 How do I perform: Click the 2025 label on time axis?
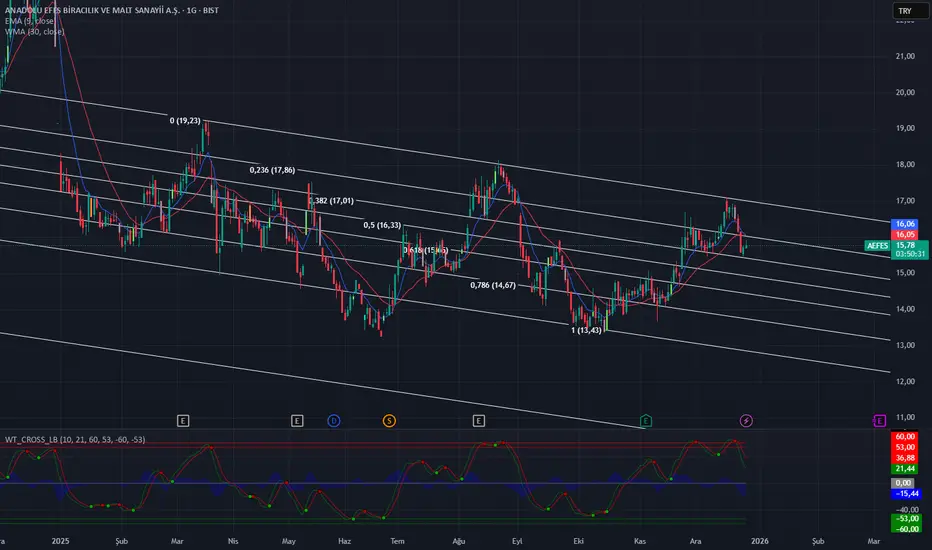click(60, 541)
